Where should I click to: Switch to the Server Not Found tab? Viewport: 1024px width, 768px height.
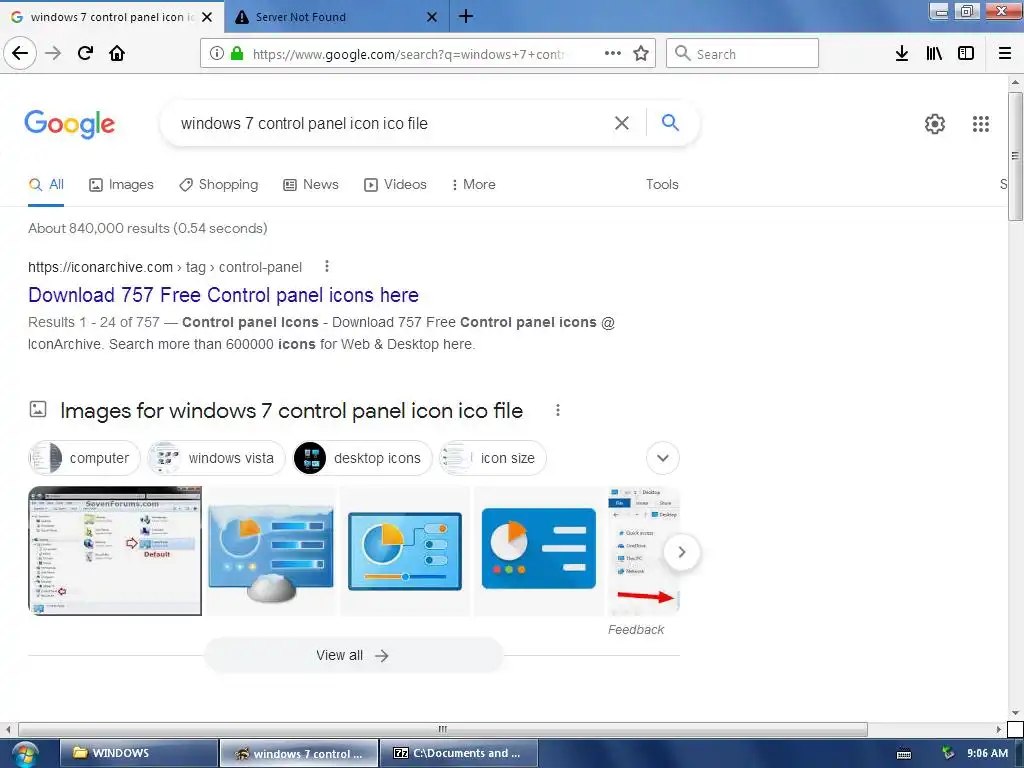[x=336, y=17]
